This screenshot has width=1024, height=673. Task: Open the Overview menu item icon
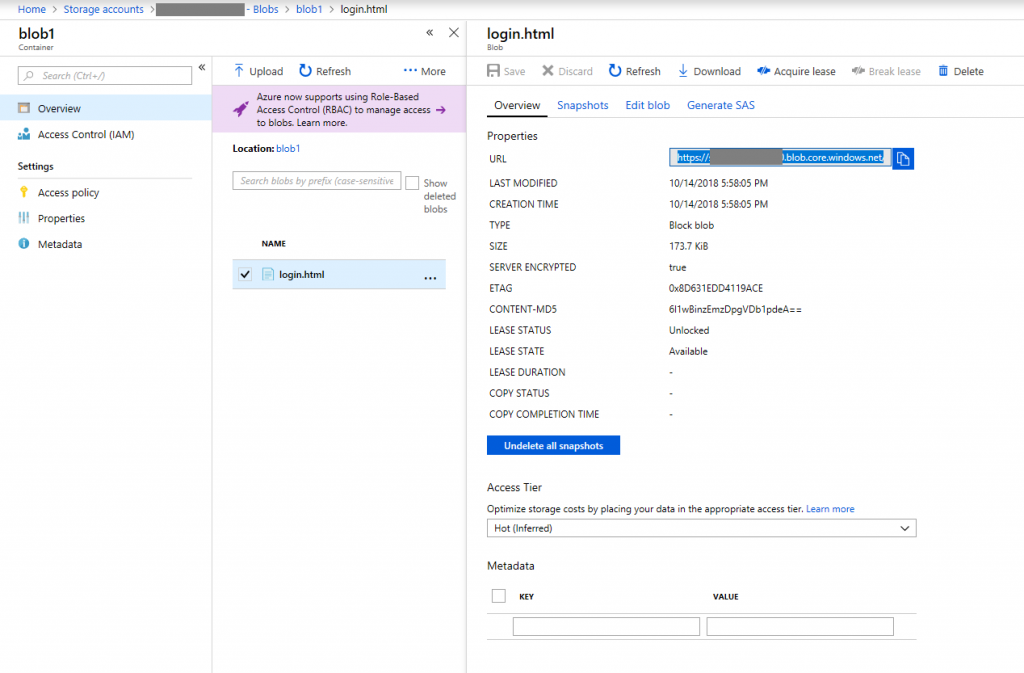point(24,108)
